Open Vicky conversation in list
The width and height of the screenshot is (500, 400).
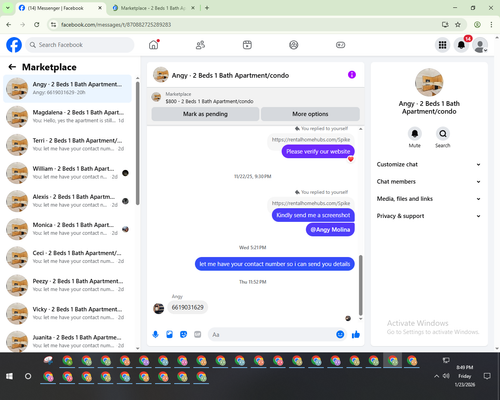pyautogui.click(x=68, y=313)
